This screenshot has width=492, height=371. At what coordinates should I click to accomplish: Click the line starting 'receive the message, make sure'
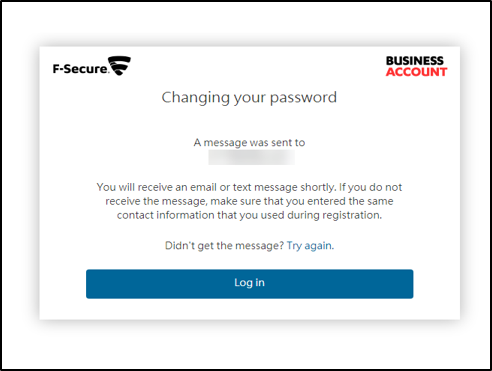click(249, 201)
